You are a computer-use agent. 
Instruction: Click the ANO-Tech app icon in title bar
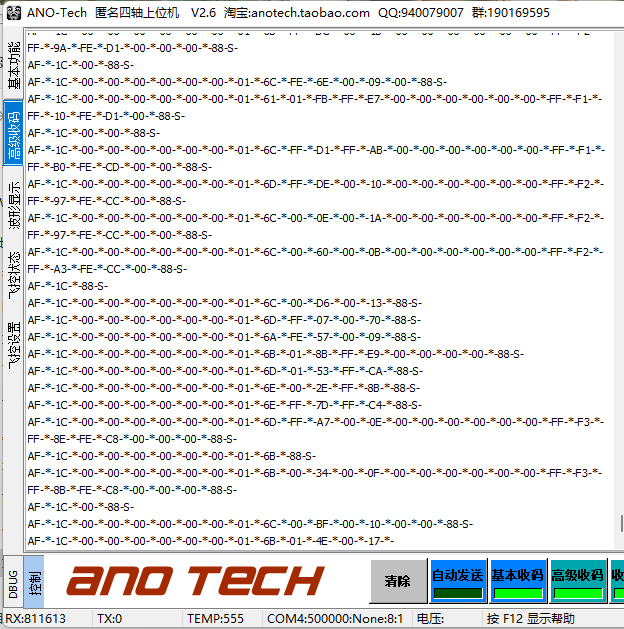point(14,13)
